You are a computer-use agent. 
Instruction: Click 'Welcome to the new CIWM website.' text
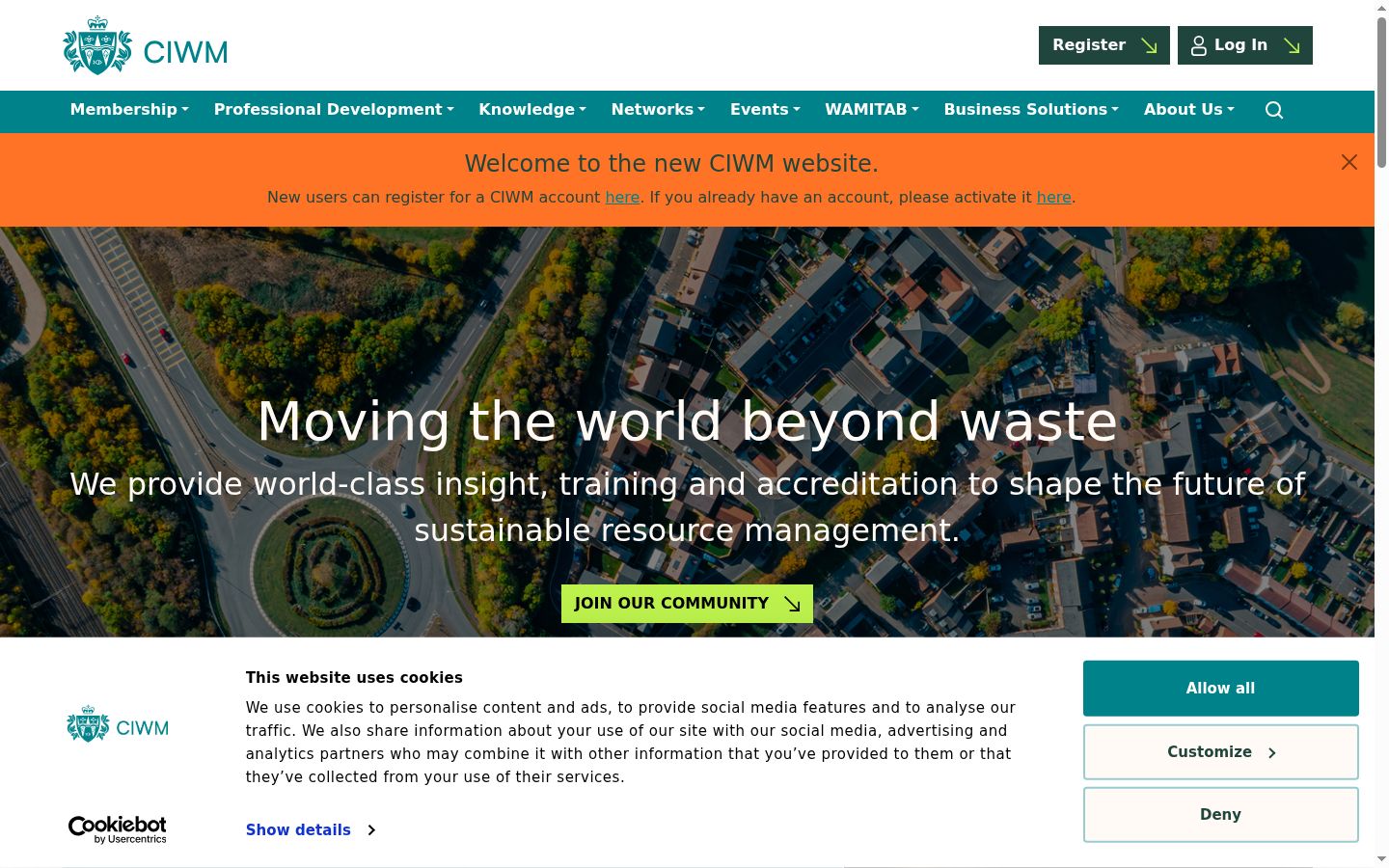pyautogui.click(x=671, y=163)
